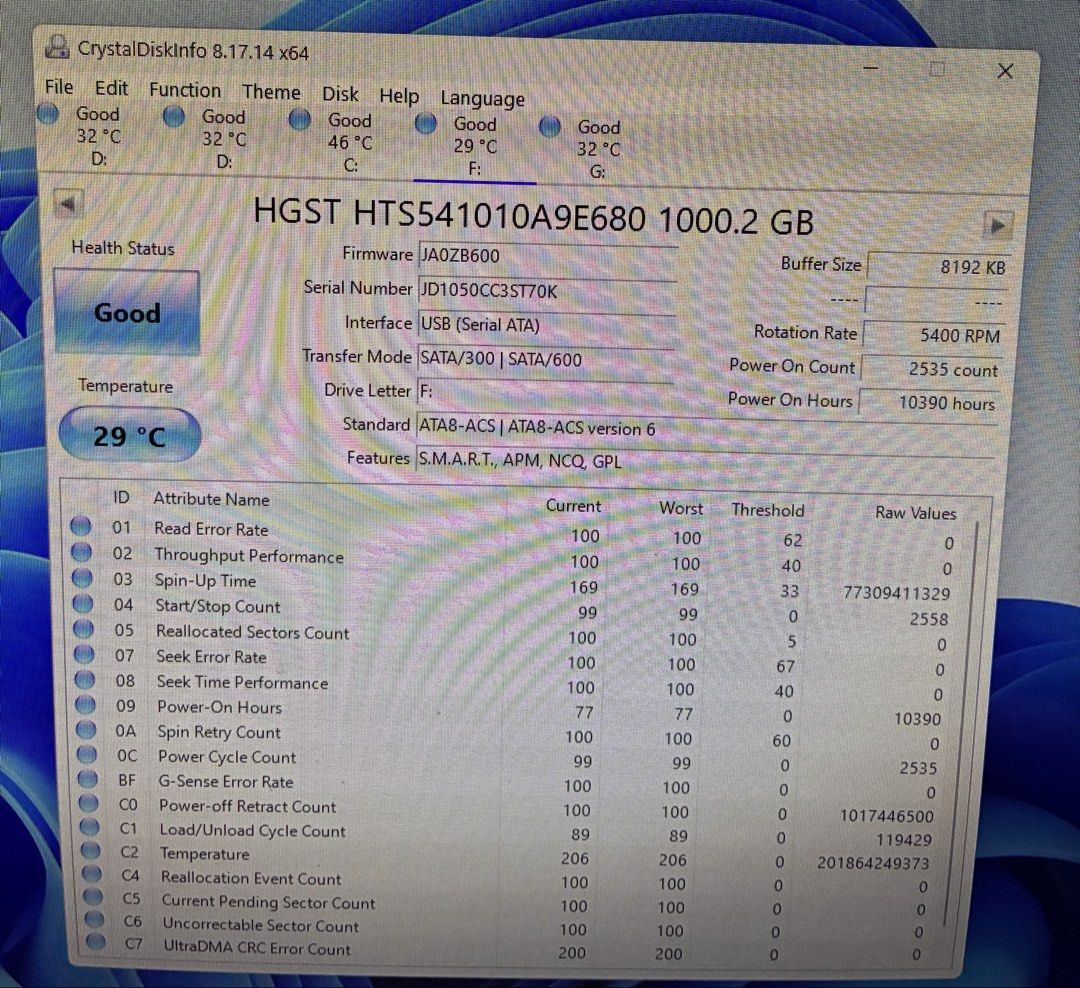Screen dimensions: 1080x988
Task: Click status dot for Load/Unload Cycle Count
Action: (x=90, y=826)
